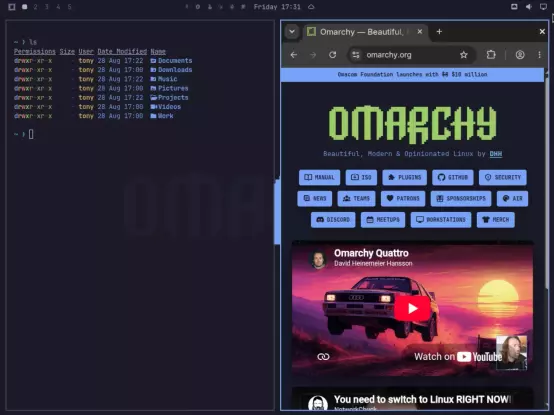Image resolution: width=554 pixels, height=415 pixels.
Task: Click the cloud update icon beside clock
Action: 311,7
